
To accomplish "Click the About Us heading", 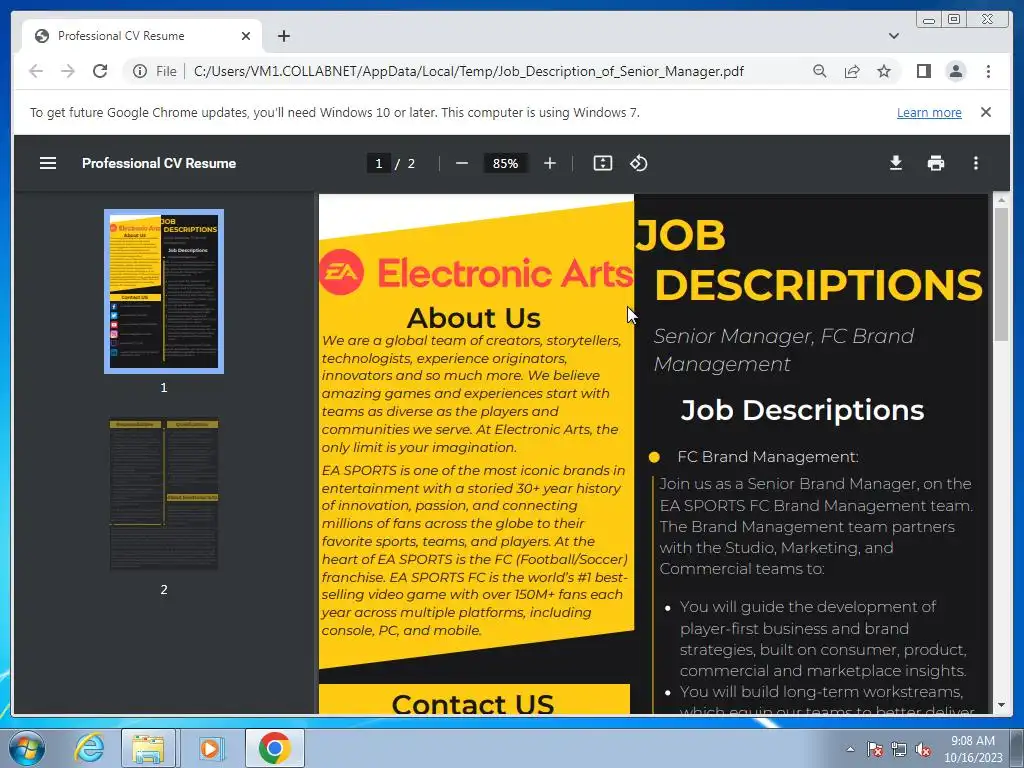I will click(x=473, y=318).
